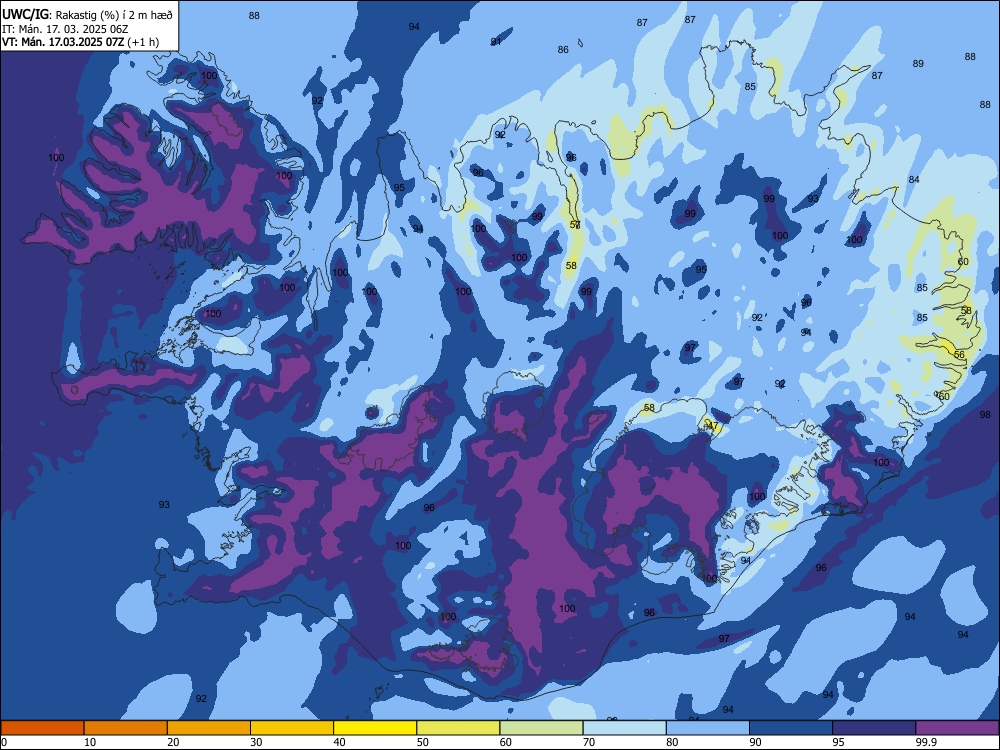Click the valid time line 'VT: Mán. 17.03.2025 07Z (+1 h)'
The image size is (1000, 750).
(80, 42)
